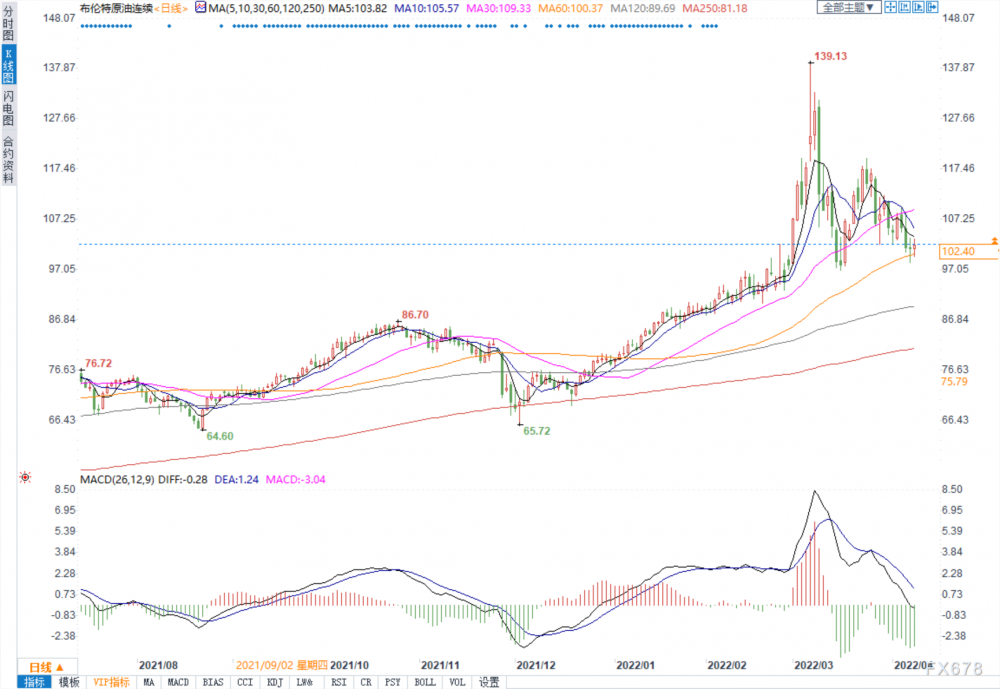1000x689 pixels.
Task: Click the 102.40 current price label
Action: (x=957, y=254)
